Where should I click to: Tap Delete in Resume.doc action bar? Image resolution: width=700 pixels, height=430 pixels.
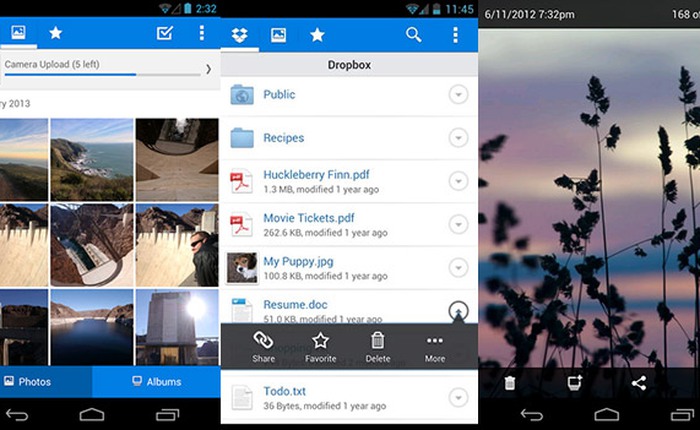378,347
